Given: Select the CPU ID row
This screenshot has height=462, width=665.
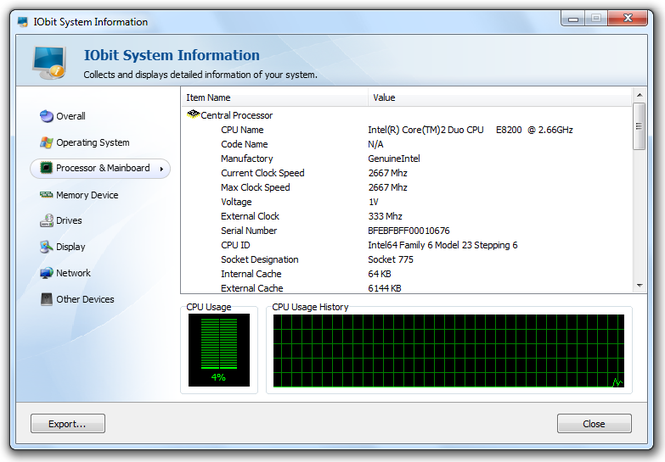Looking at the screenshot, I should [406, 245].
